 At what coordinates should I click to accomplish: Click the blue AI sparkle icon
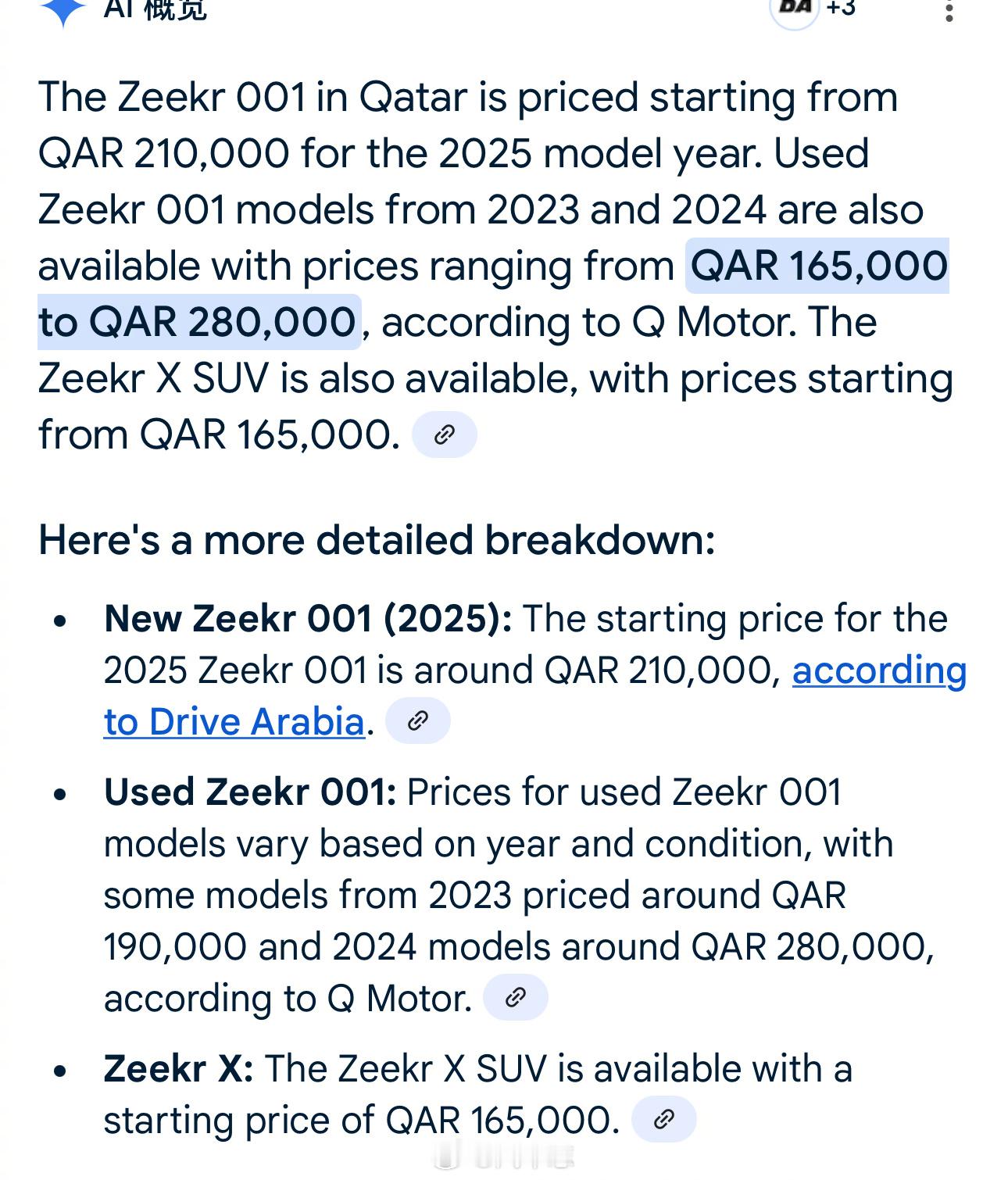(x=63, y=8)
